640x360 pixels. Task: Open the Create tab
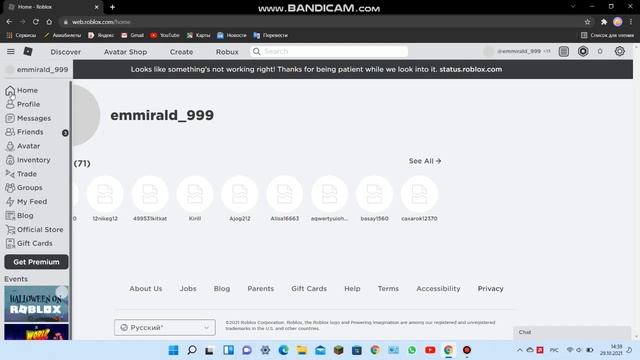(181, 52)
